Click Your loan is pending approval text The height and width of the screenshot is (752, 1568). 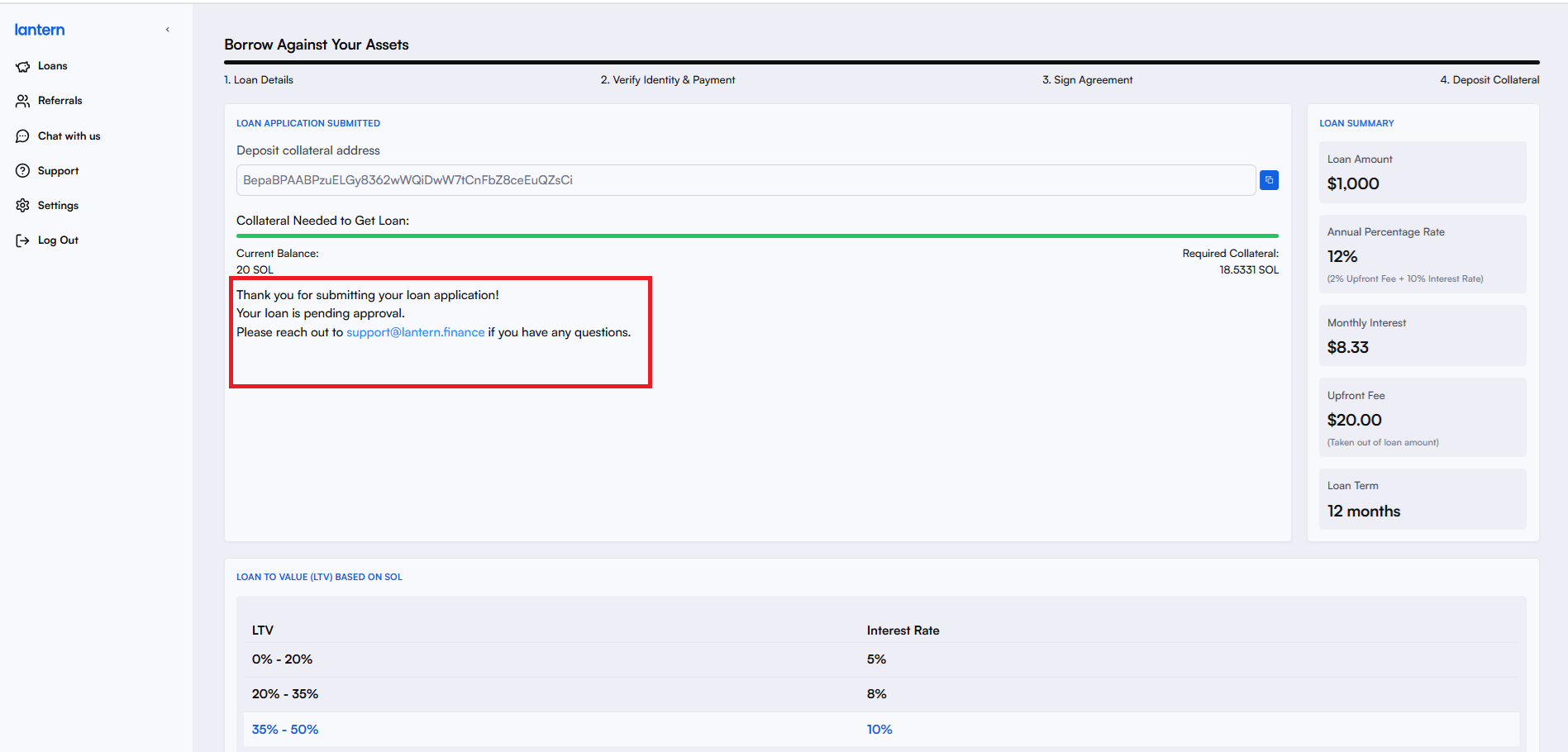[x=321, y=313]
